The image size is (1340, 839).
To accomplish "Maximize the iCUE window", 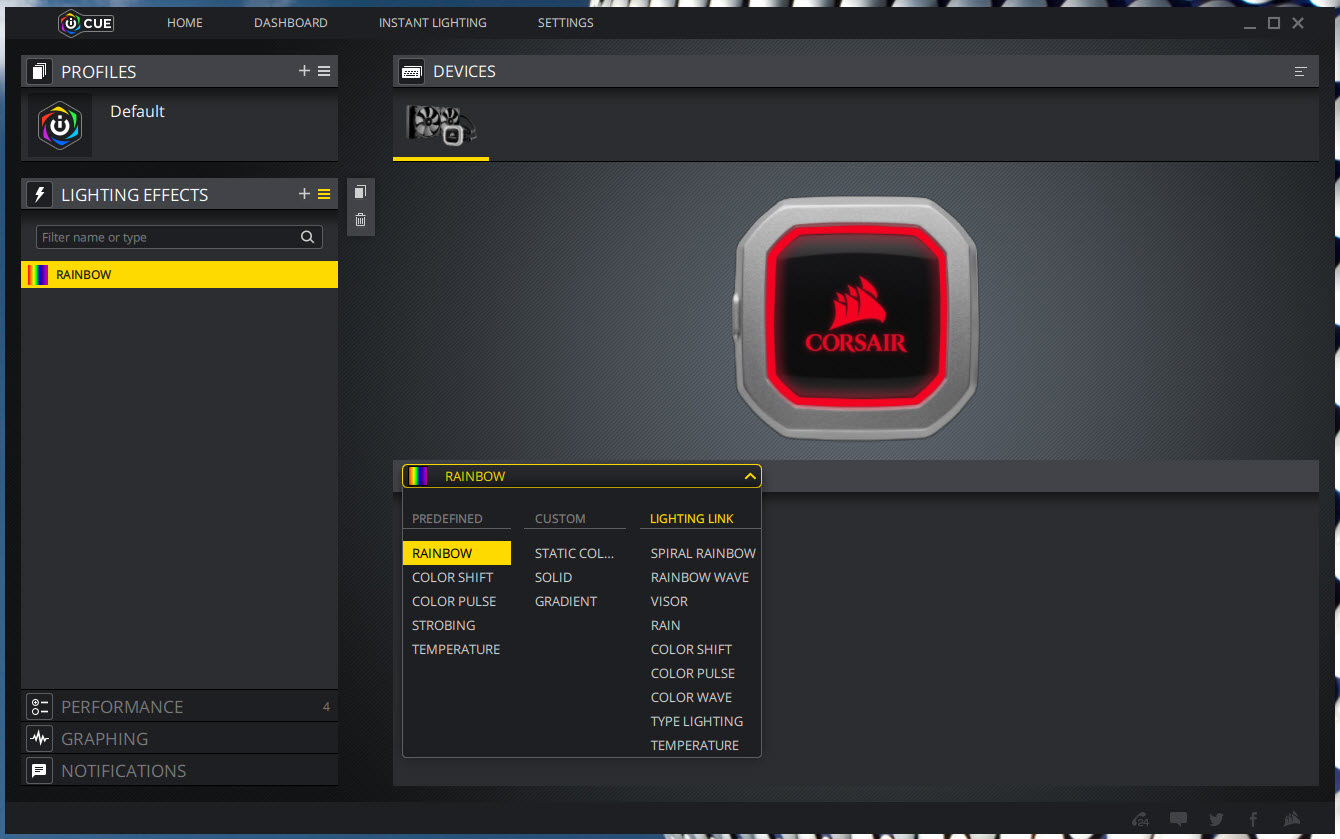I will (x=1274, y=23).
